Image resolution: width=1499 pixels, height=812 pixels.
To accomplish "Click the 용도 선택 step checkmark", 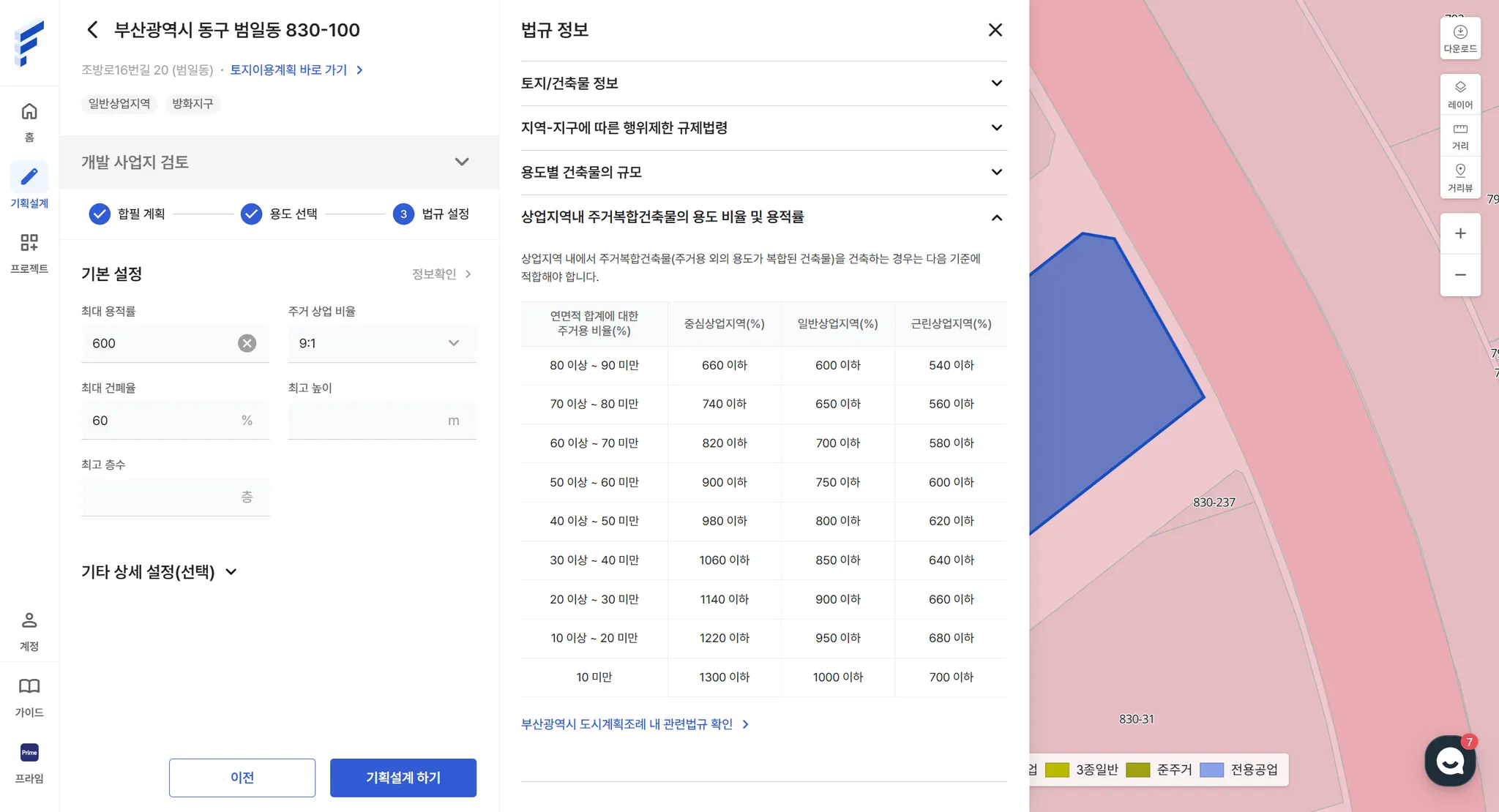I will pyautogui.click(x=251, y=214).
